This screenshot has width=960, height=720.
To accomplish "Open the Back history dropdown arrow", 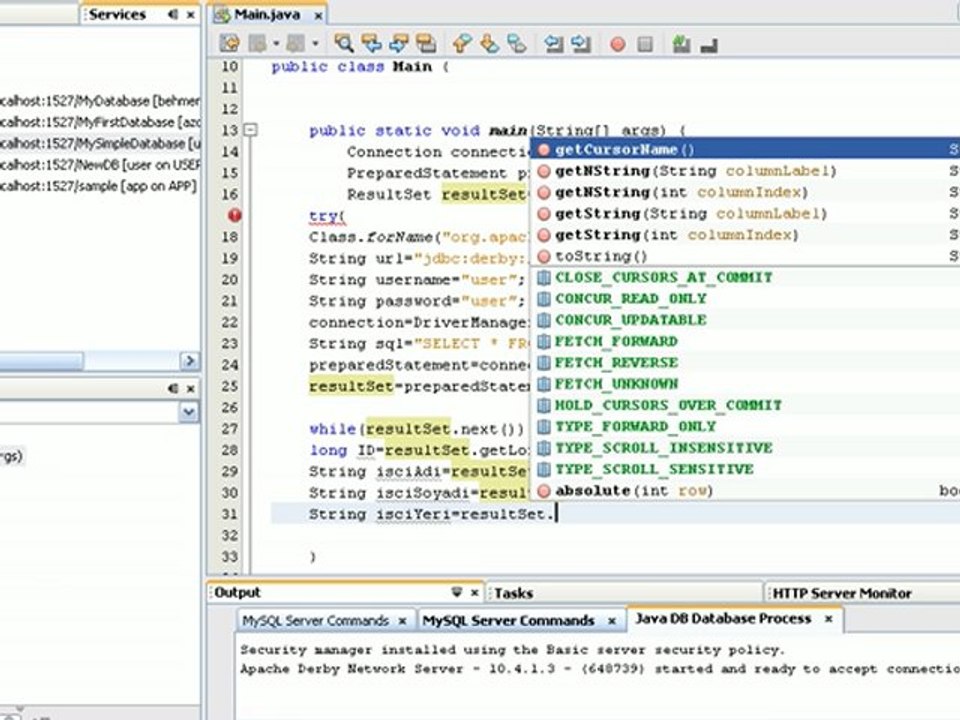I will [x=276, y=43].
